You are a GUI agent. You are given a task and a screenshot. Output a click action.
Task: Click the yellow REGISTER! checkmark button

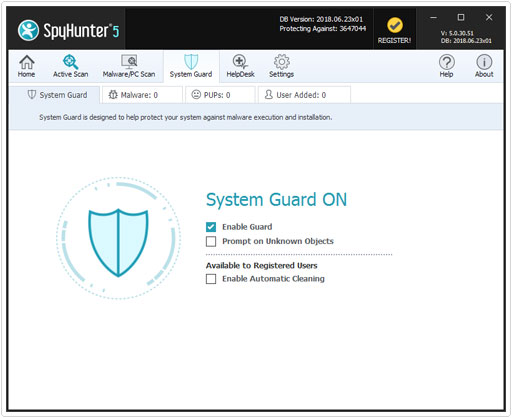[395, 30]
